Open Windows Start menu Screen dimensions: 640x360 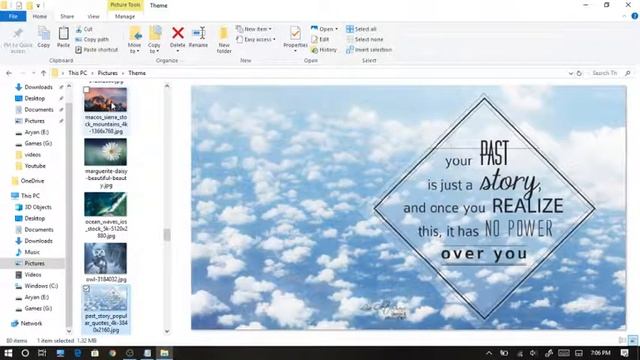(8, 353)
